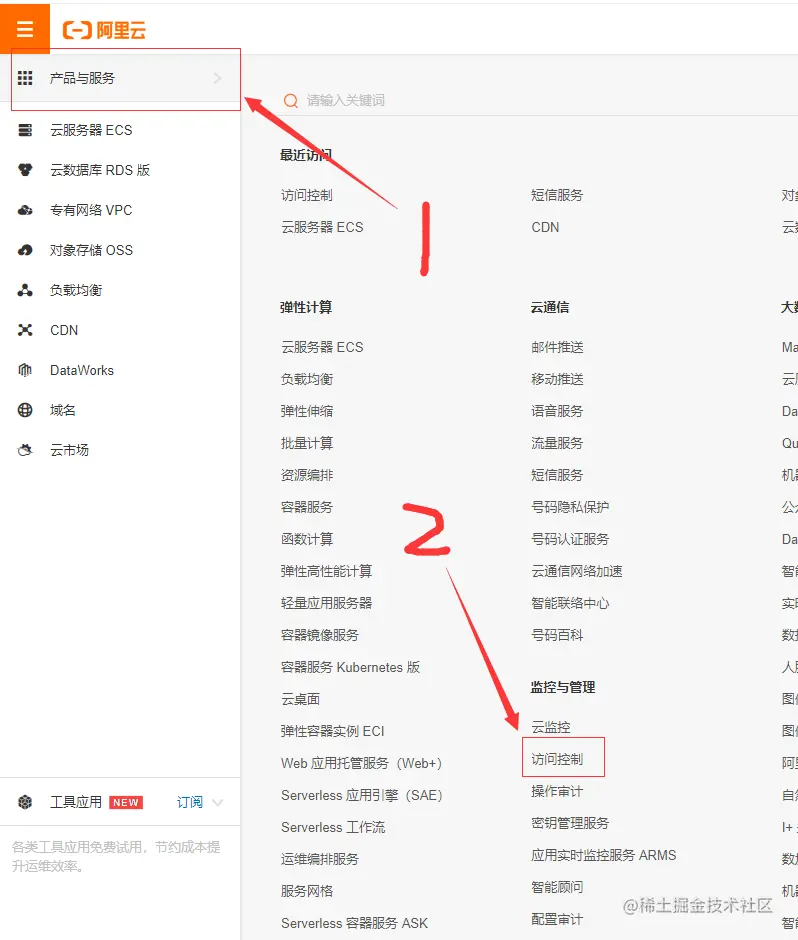Select 专有网络 VPC in sidebar
The image size is (798, 940).
coord(91,210)
